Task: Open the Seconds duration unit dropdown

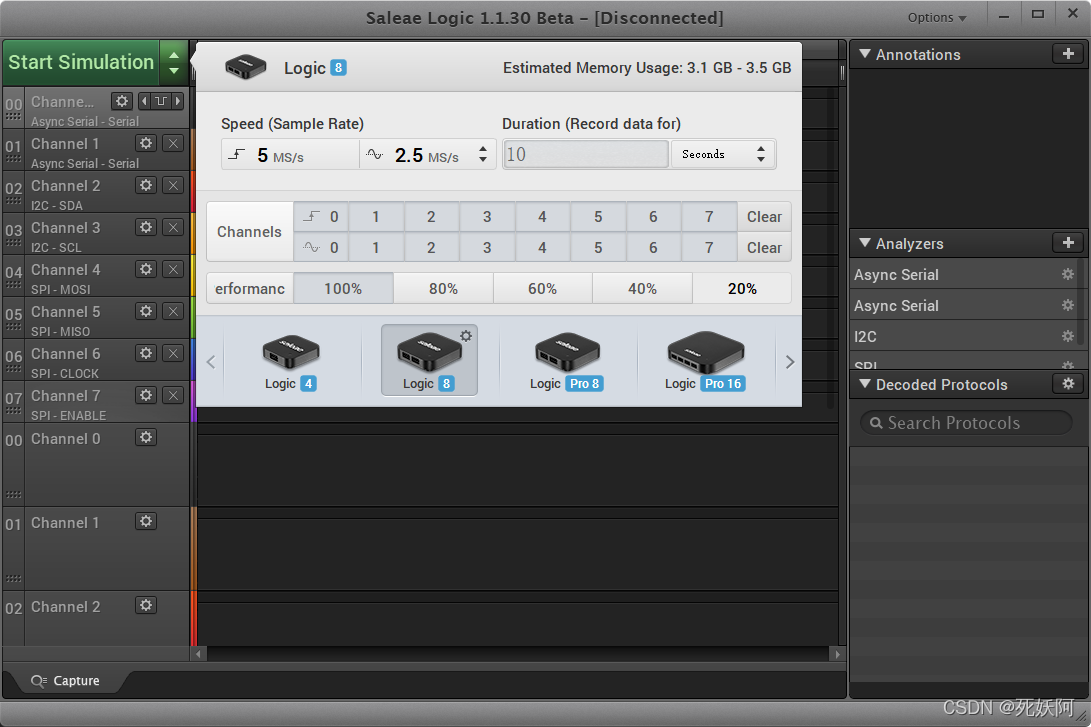Action: (723, 154)
